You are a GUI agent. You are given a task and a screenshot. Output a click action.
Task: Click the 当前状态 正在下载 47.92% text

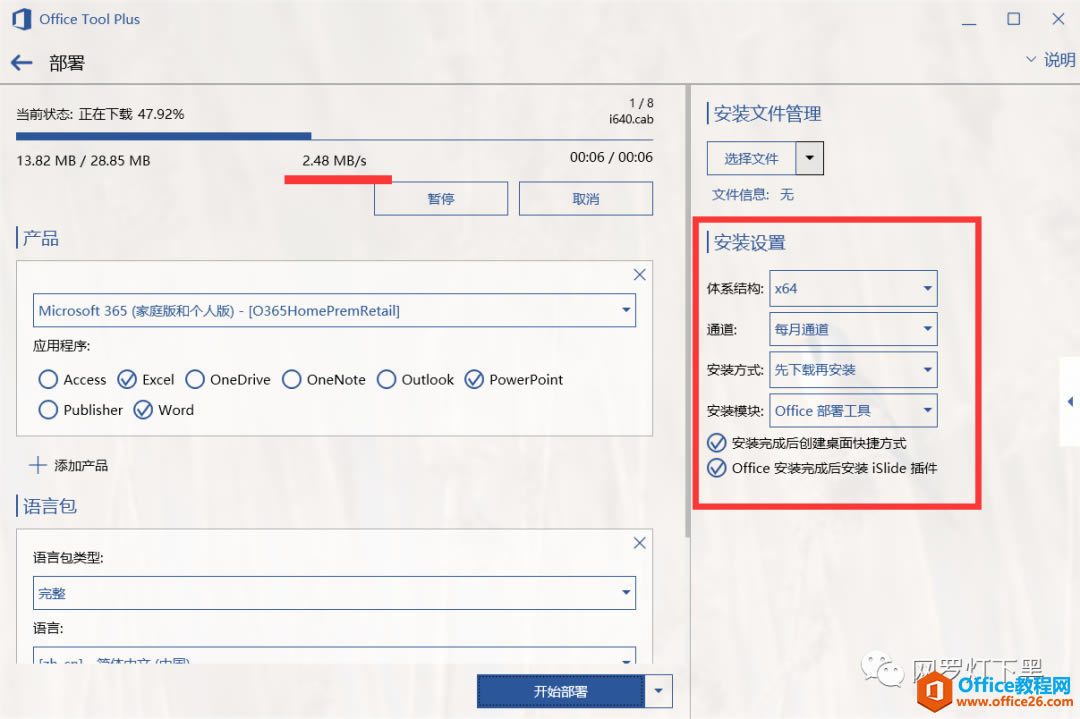click(x=100, y=114)
